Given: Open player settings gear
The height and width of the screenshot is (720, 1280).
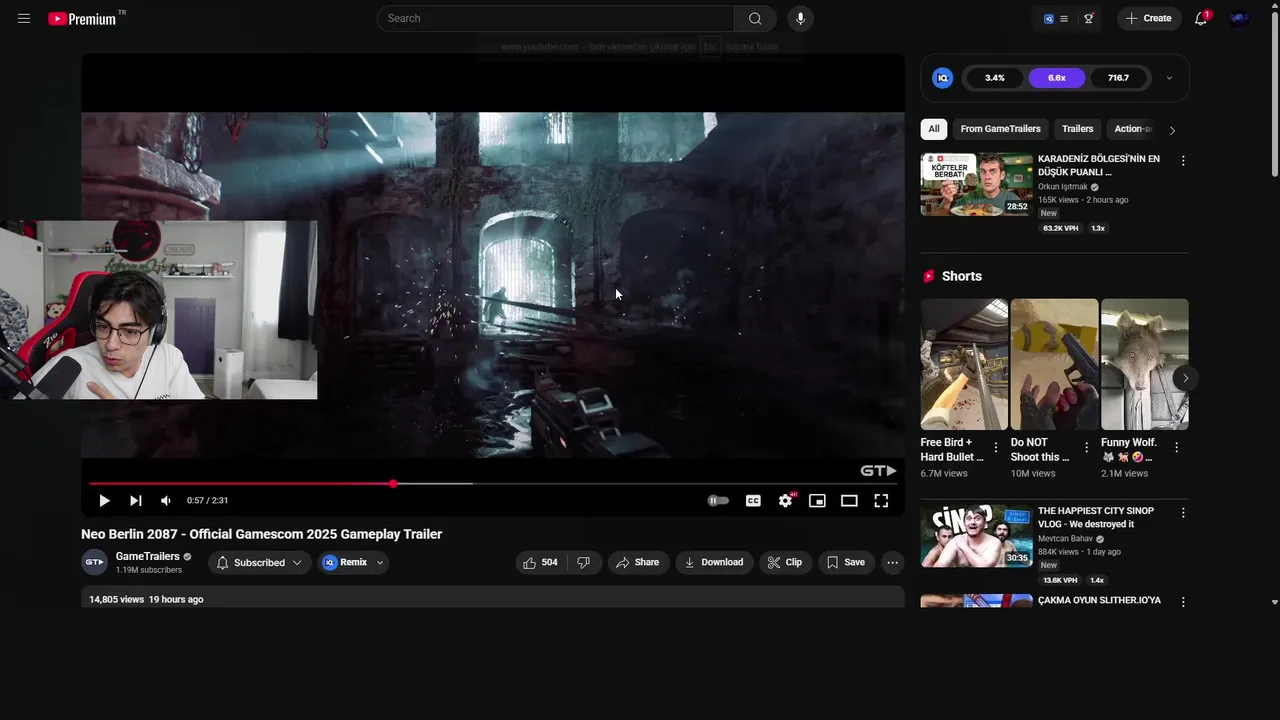Looking at the screenshot, I should click(786, 500).
